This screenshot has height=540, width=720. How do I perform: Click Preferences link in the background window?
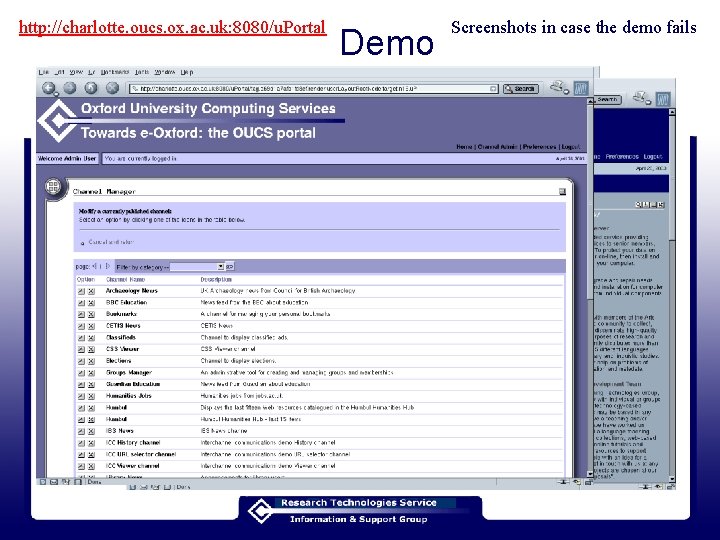point(622,157)
